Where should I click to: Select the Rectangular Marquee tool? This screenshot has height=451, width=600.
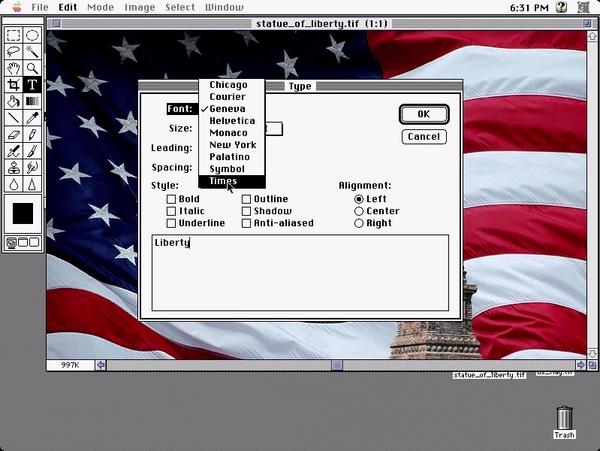[14, 35]
